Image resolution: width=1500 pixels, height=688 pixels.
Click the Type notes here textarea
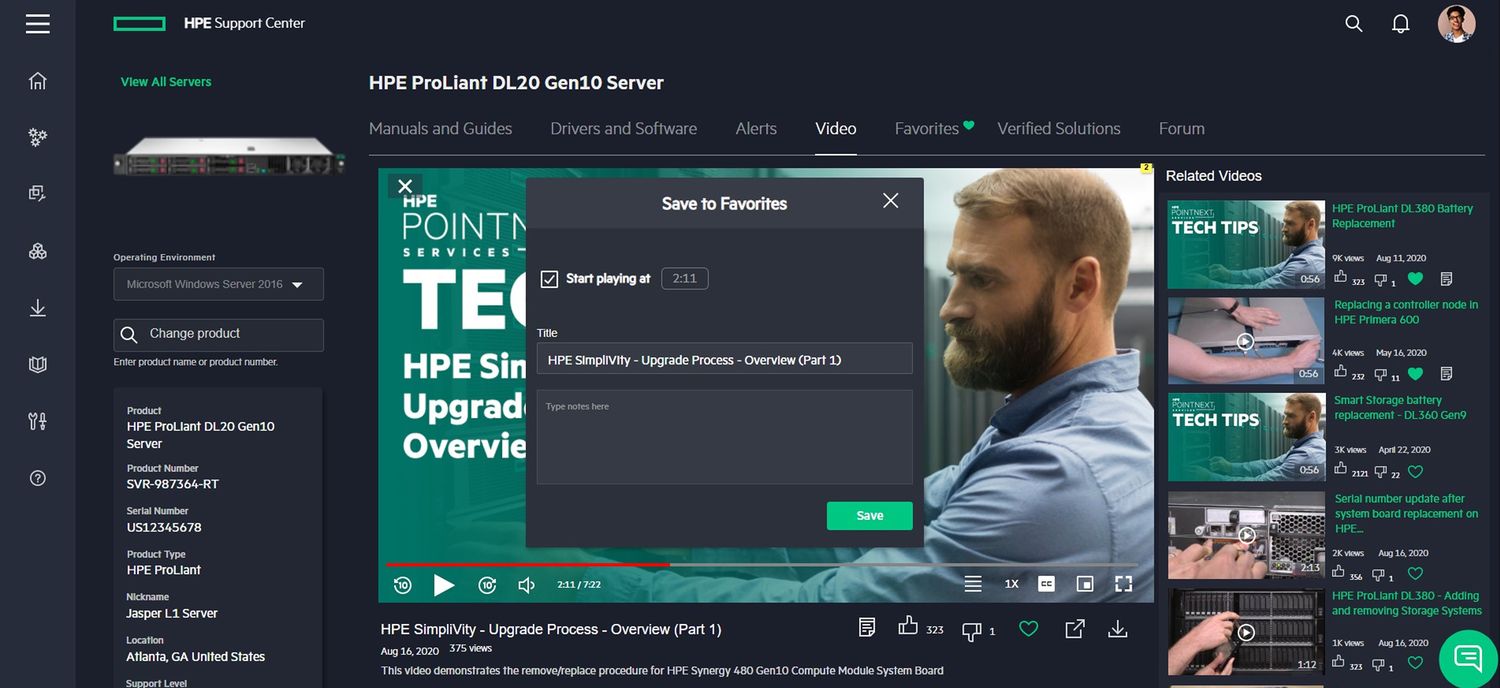(725, 437)
